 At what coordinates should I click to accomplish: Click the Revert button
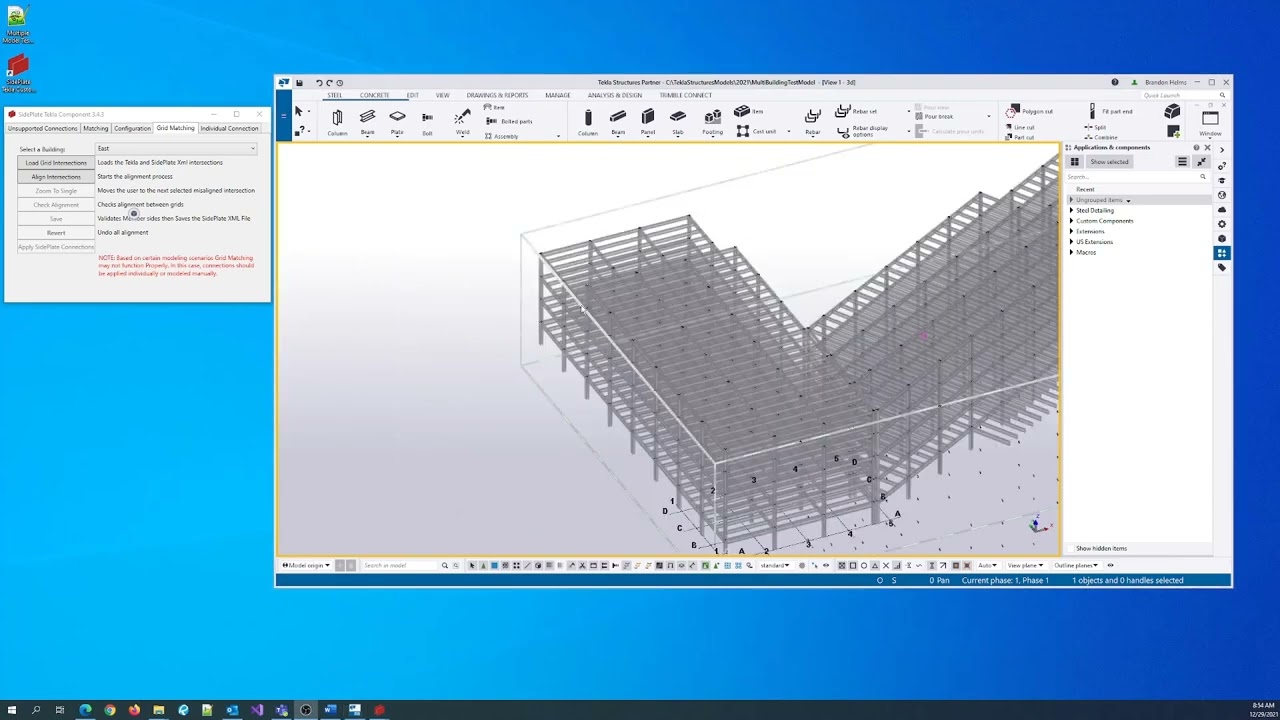[56, 233]
